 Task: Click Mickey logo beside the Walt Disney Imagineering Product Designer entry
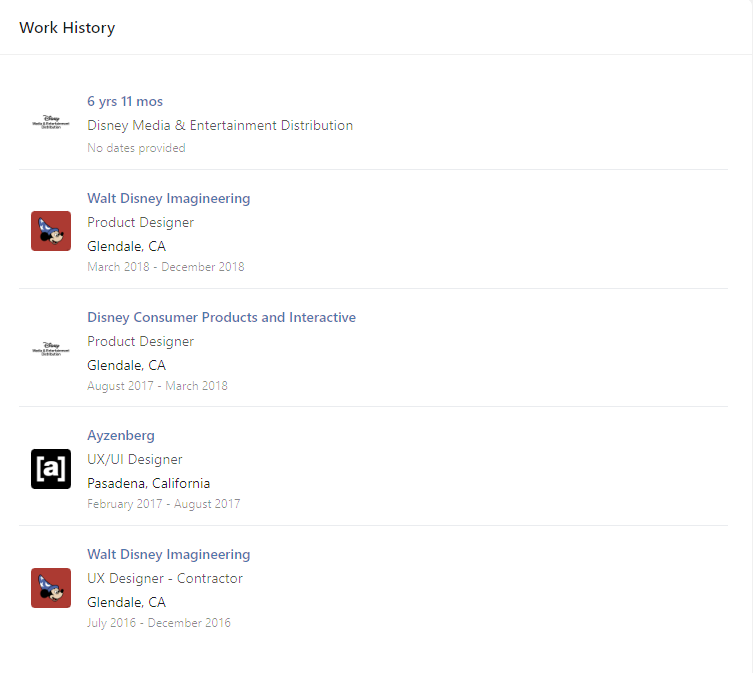51,231
